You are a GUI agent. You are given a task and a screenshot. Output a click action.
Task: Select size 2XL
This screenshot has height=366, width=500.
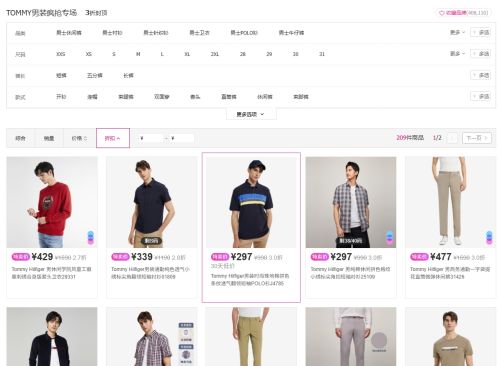click(x=215, y=54)
